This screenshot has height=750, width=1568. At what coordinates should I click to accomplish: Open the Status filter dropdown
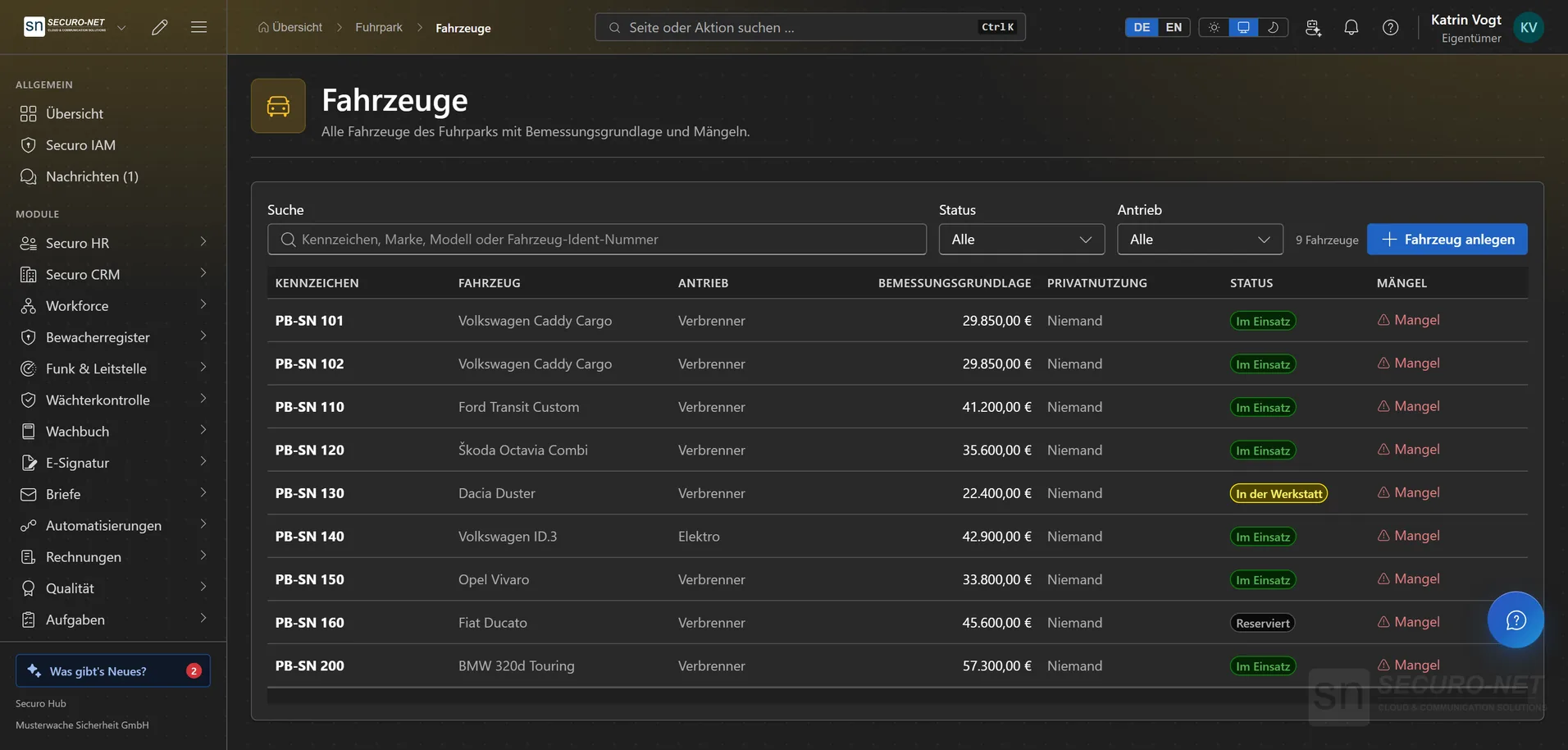tap(1022, 240)
